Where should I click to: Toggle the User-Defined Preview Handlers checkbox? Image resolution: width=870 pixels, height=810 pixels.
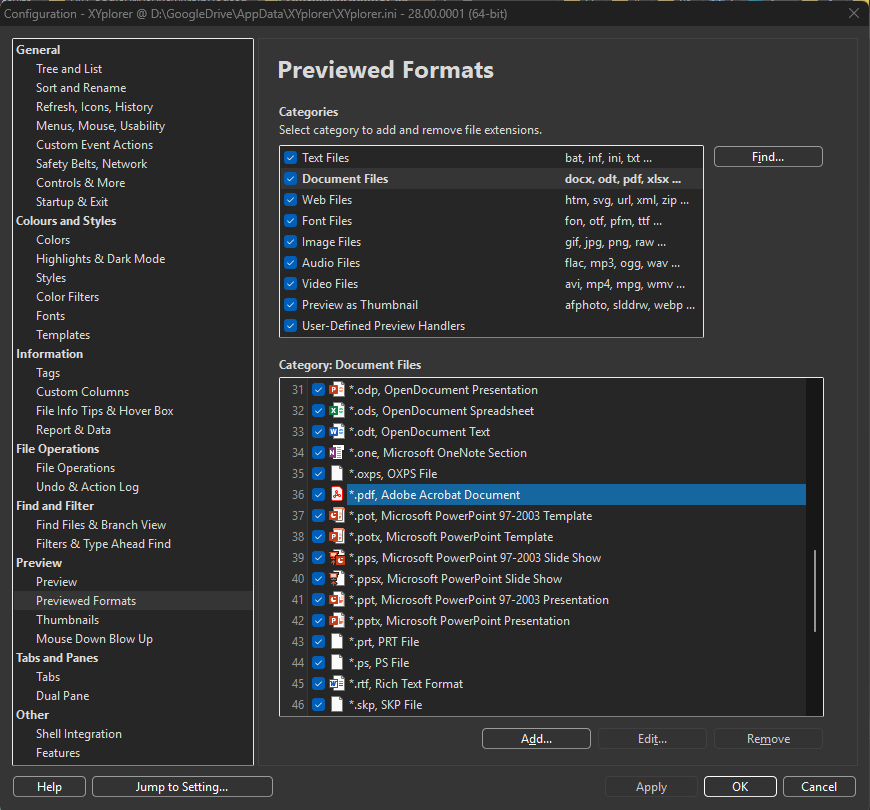coord(291,326)
